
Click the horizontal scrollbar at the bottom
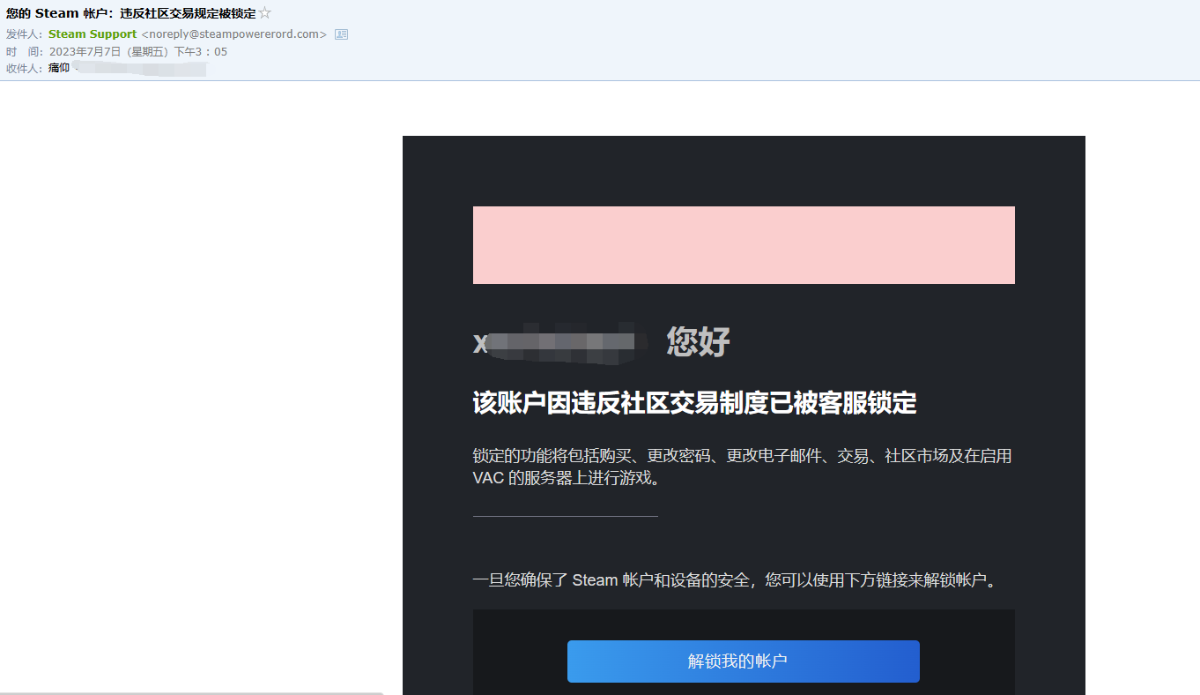(191, 692)
